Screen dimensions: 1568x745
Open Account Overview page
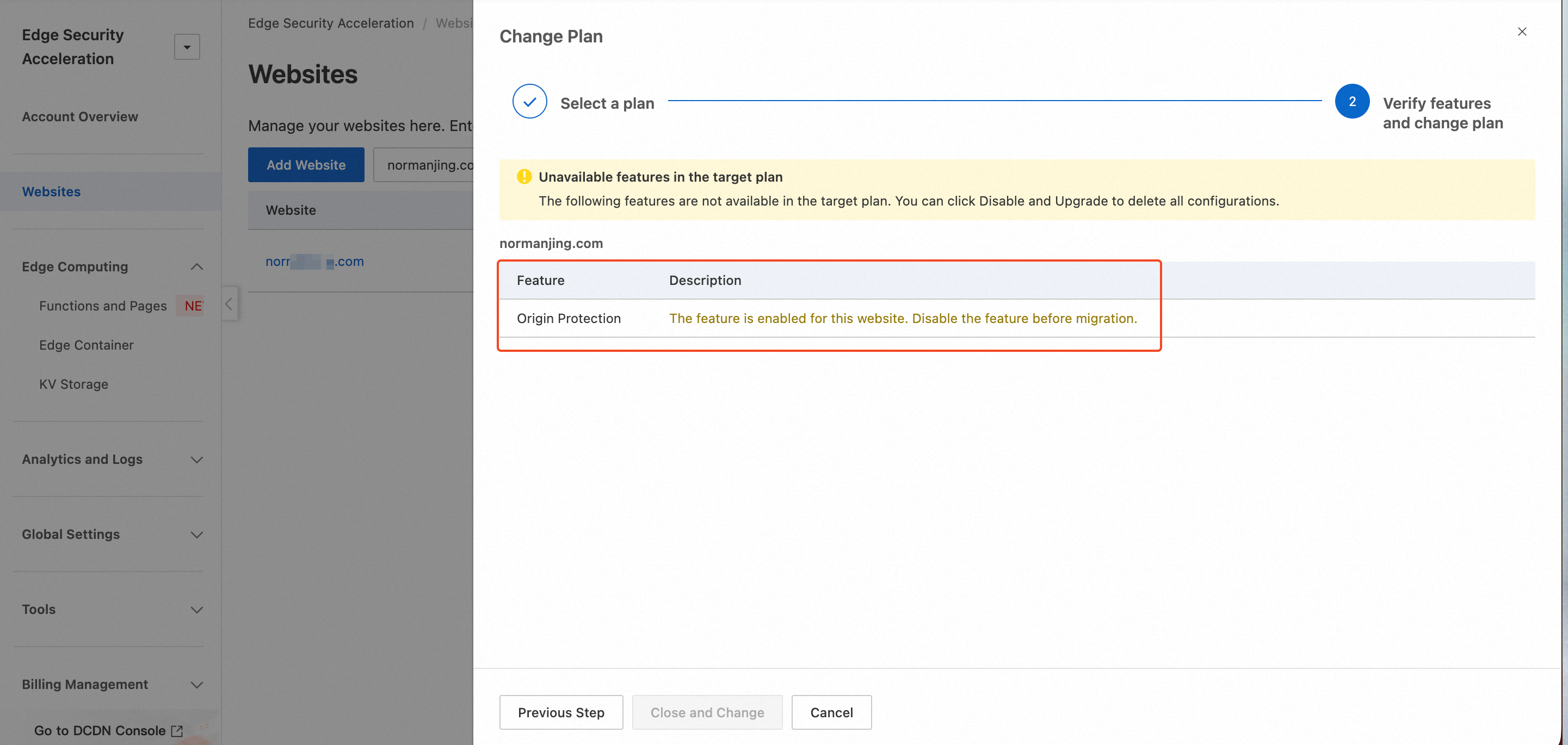click(80, 117)
